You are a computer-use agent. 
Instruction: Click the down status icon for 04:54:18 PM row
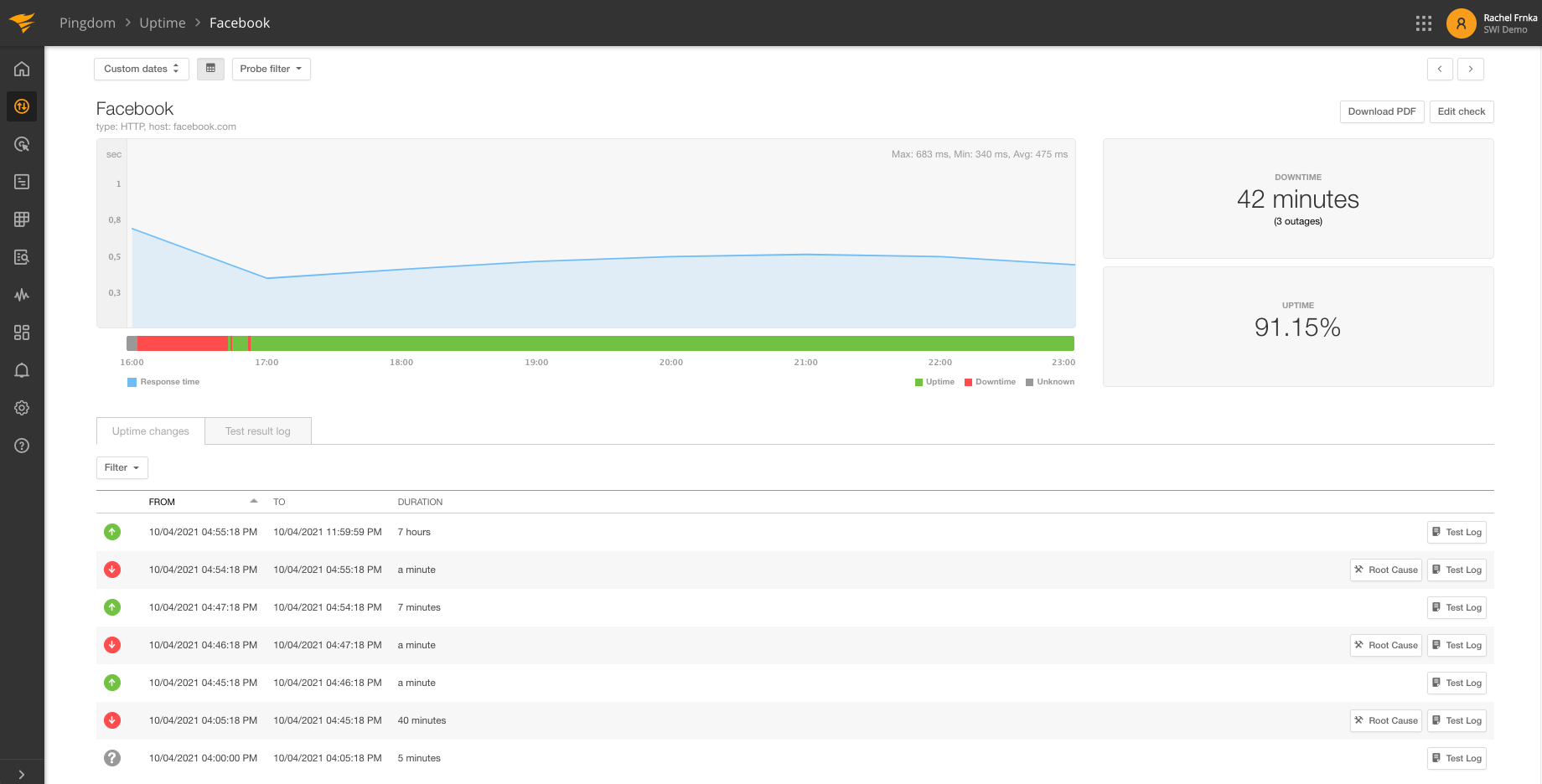[x=112, y=570]
